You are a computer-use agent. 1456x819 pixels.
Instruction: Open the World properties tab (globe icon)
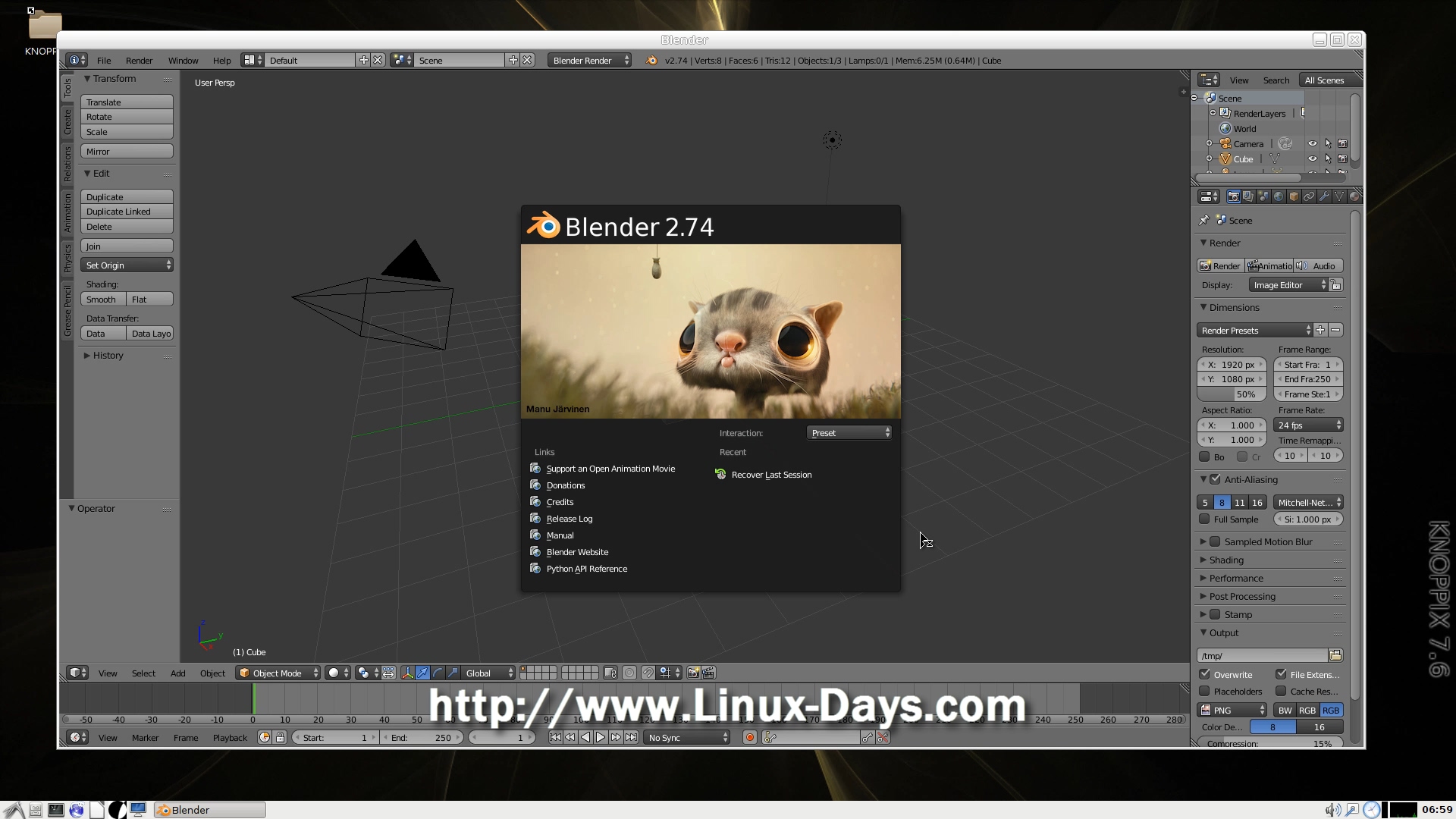point(1279,196)
